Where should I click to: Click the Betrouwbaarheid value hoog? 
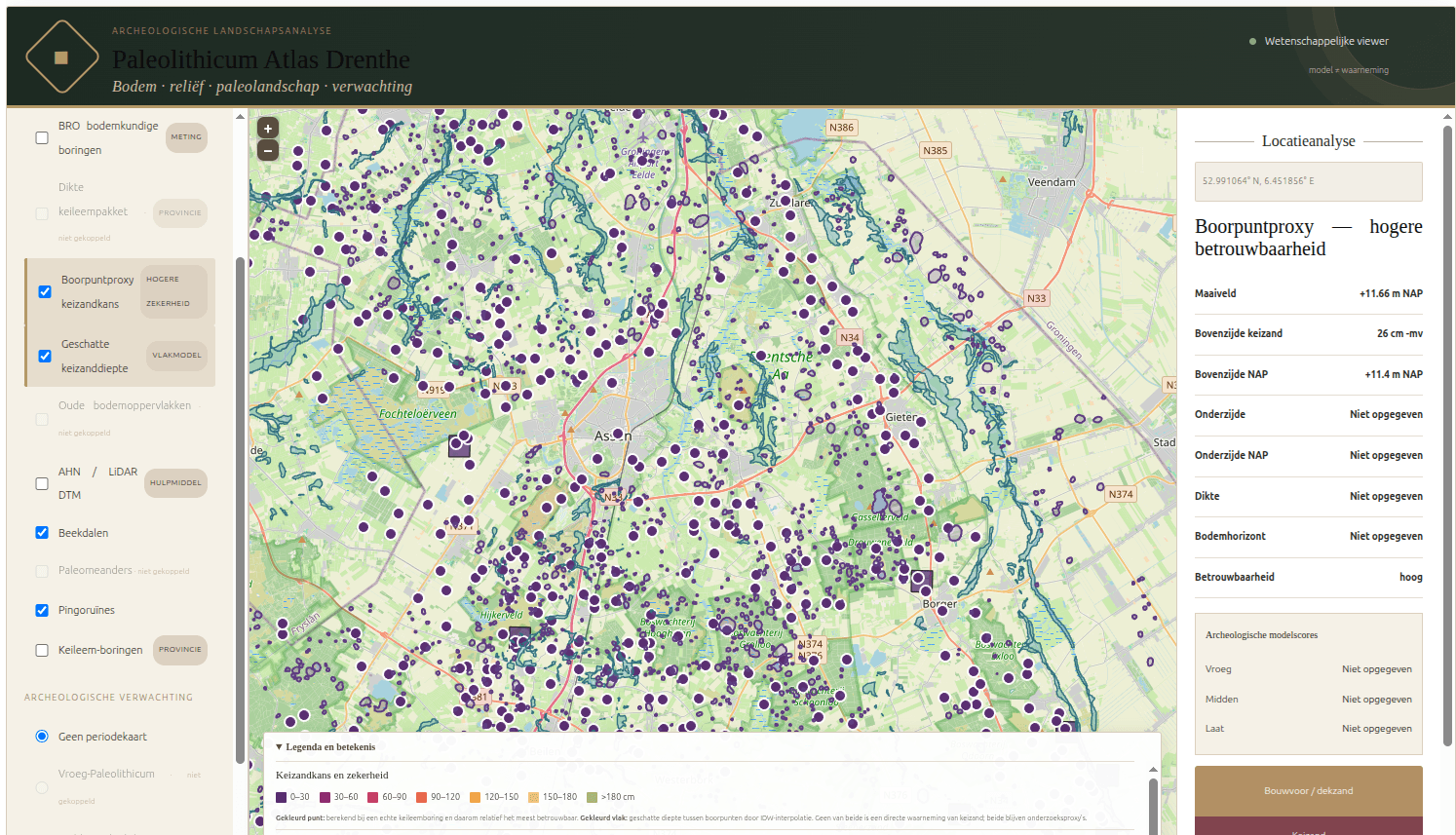[1411, 577]
